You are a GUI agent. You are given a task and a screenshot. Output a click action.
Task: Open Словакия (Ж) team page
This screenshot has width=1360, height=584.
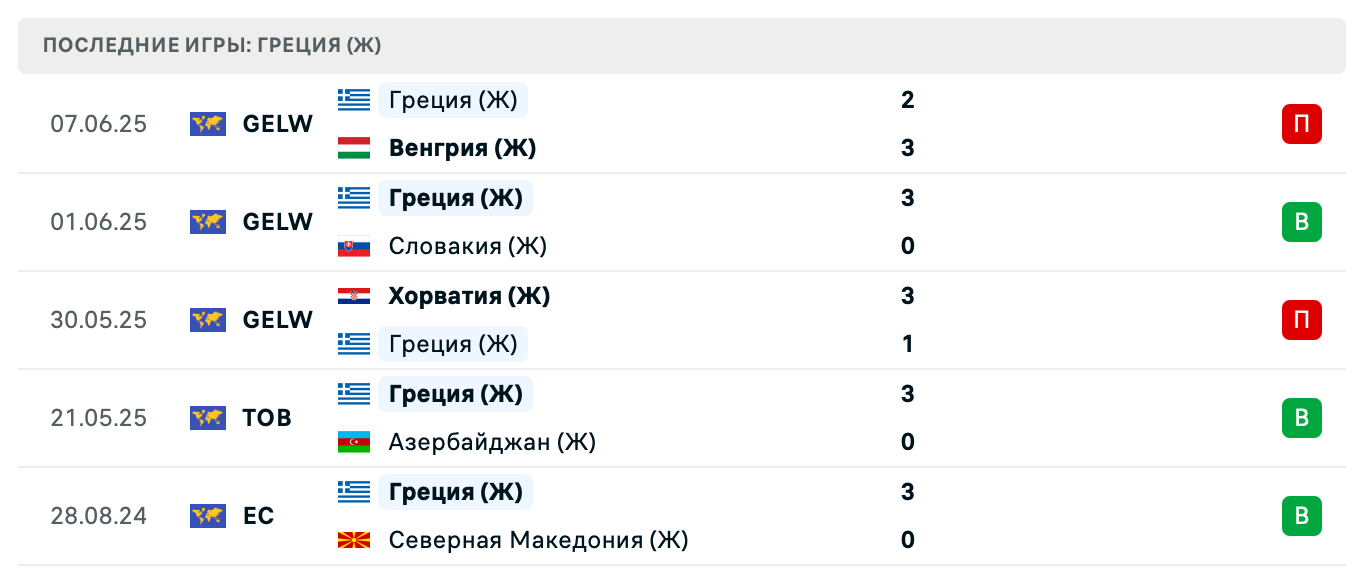coord(466,245)
